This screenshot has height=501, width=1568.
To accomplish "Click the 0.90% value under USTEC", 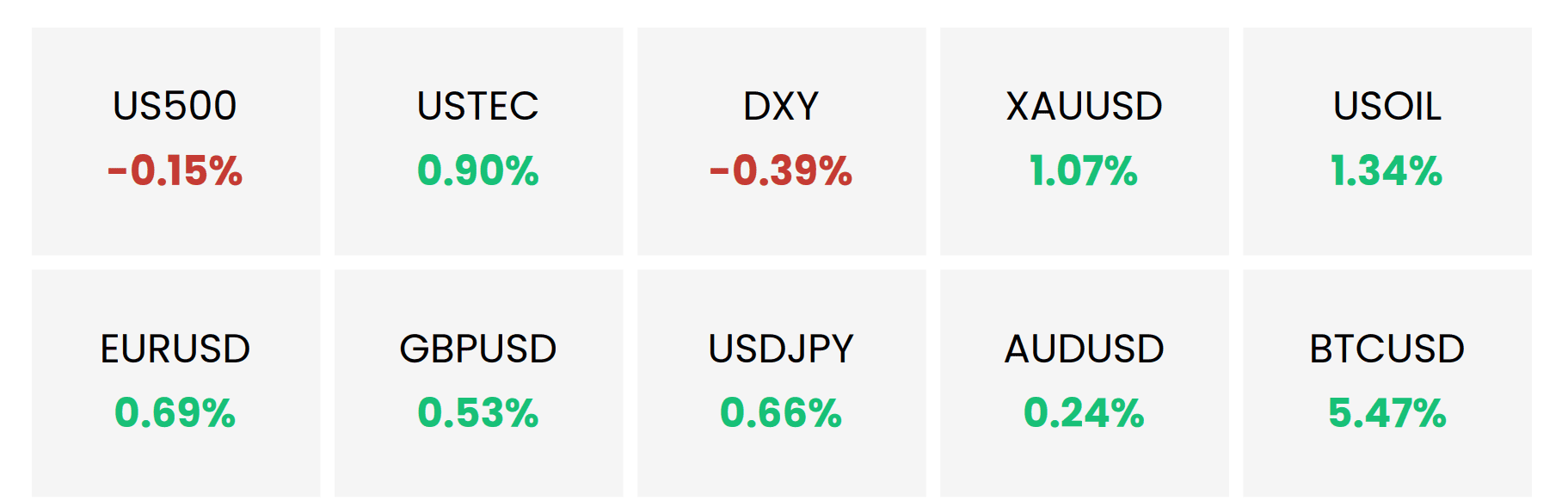I will pos(478,170).
